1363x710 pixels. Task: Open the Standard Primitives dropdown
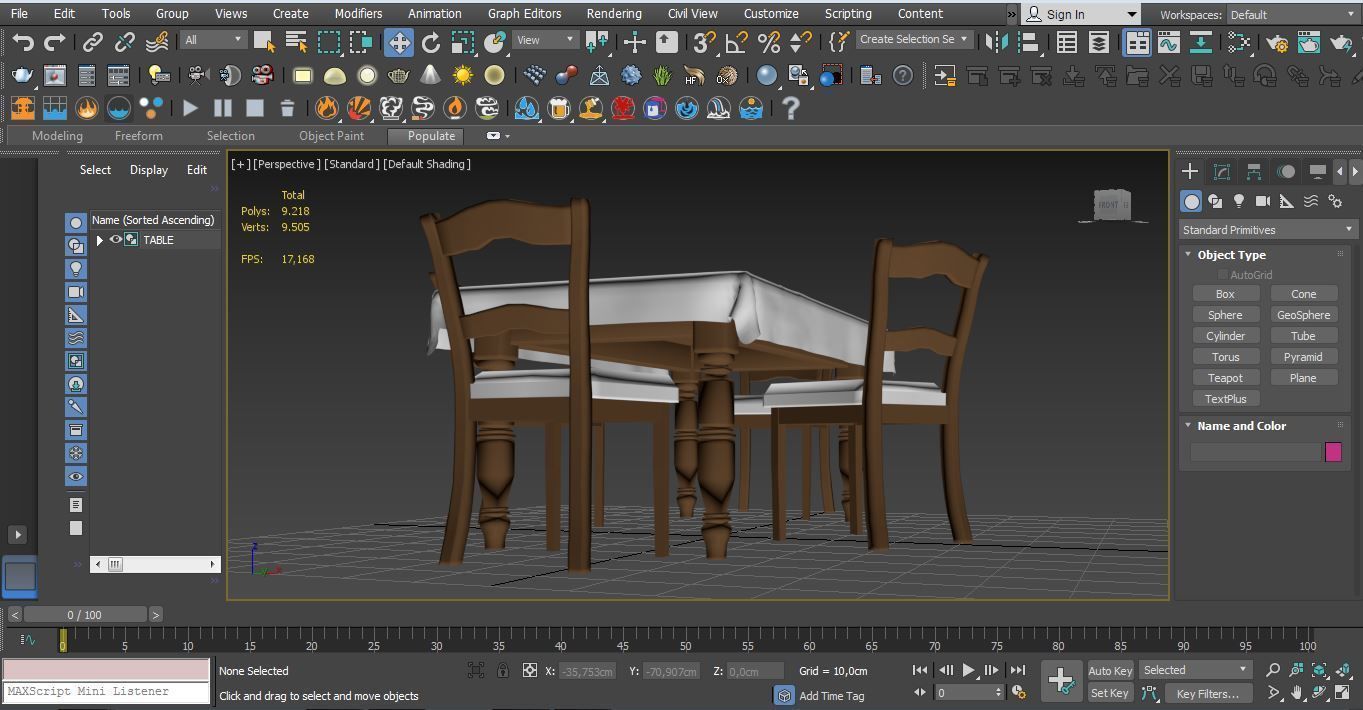tap(1266, 230)
